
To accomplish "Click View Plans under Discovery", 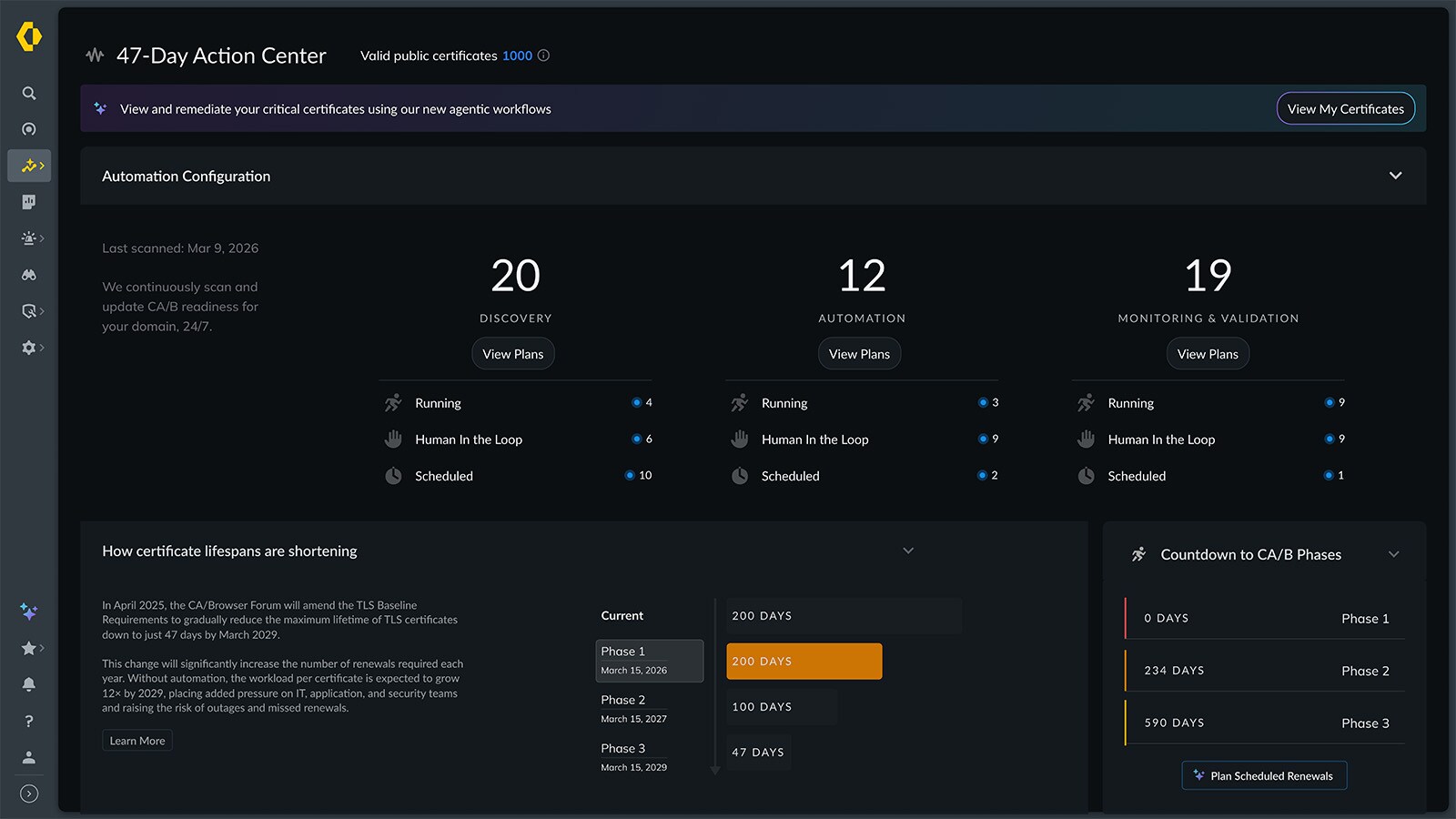I will tap(512, 354).
